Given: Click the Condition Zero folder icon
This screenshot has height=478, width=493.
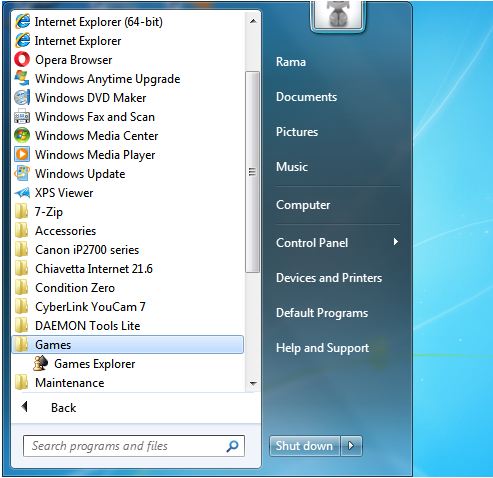Looking at the screenshot, I should [x=22, y=288].
